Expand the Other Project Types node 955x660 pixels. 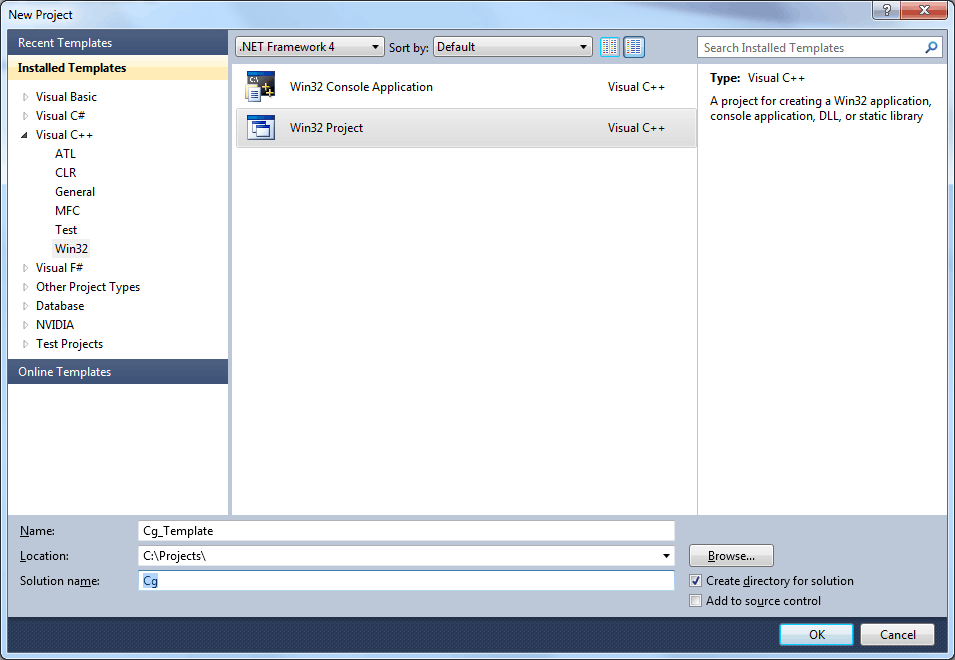[25, 287]
